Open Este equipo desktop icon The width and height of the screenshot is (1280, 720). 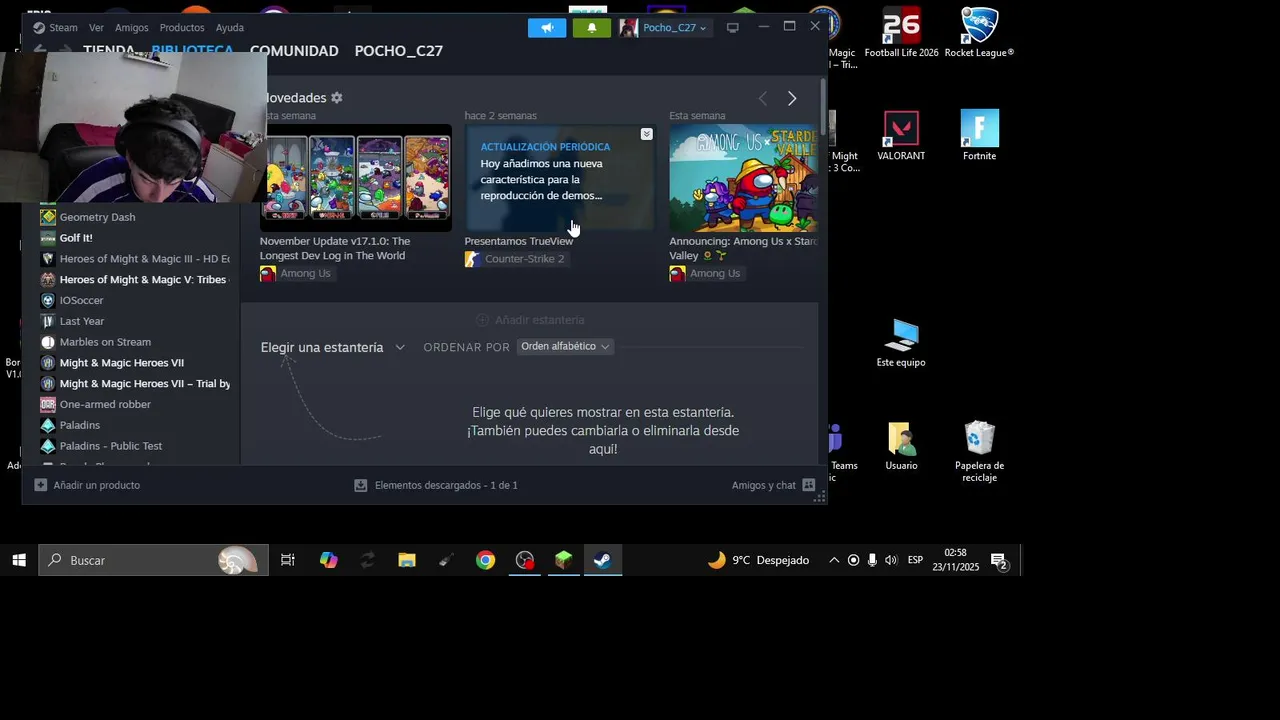point(901,343)
